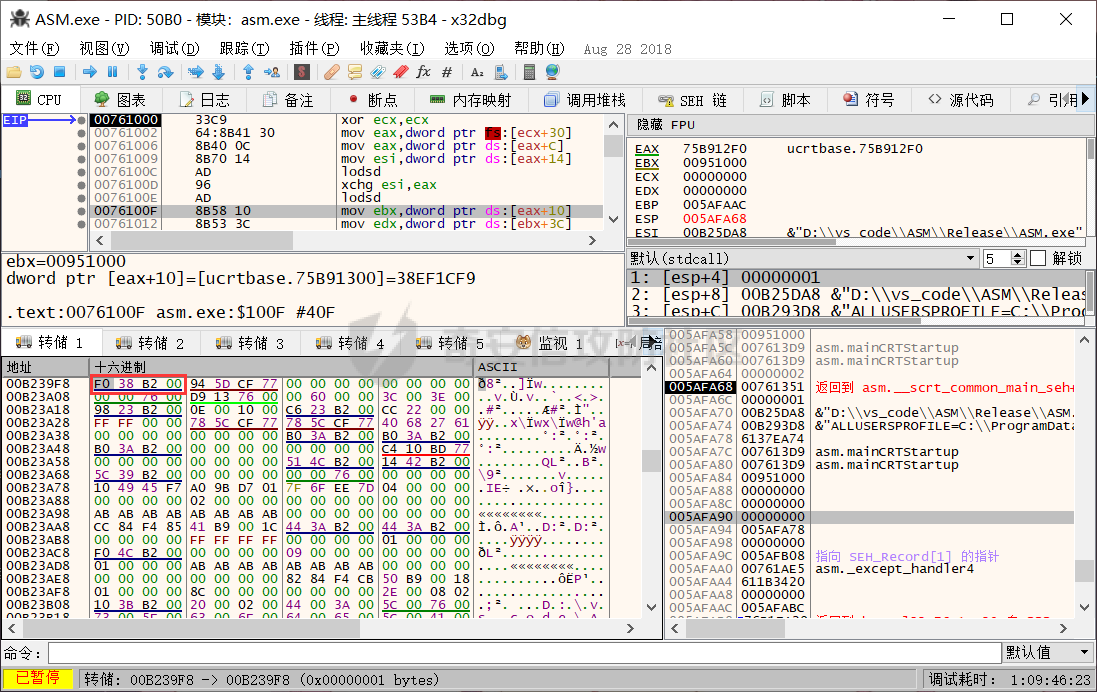Click the Step Into toolbar icon
Viewport: 1097px width, 692px height.
(x=142, y=72)
